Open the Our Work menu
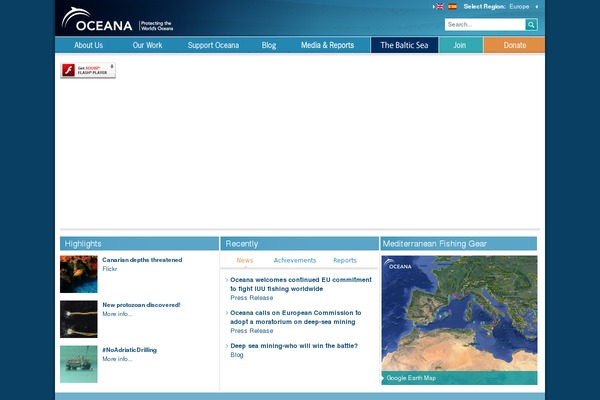600x400 pixels. click(147, 45)
